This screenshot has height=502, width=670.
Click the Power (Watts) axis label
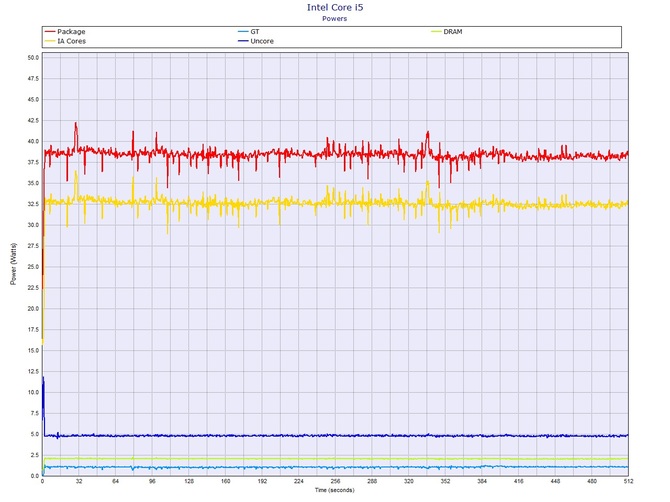pos(13,264)
